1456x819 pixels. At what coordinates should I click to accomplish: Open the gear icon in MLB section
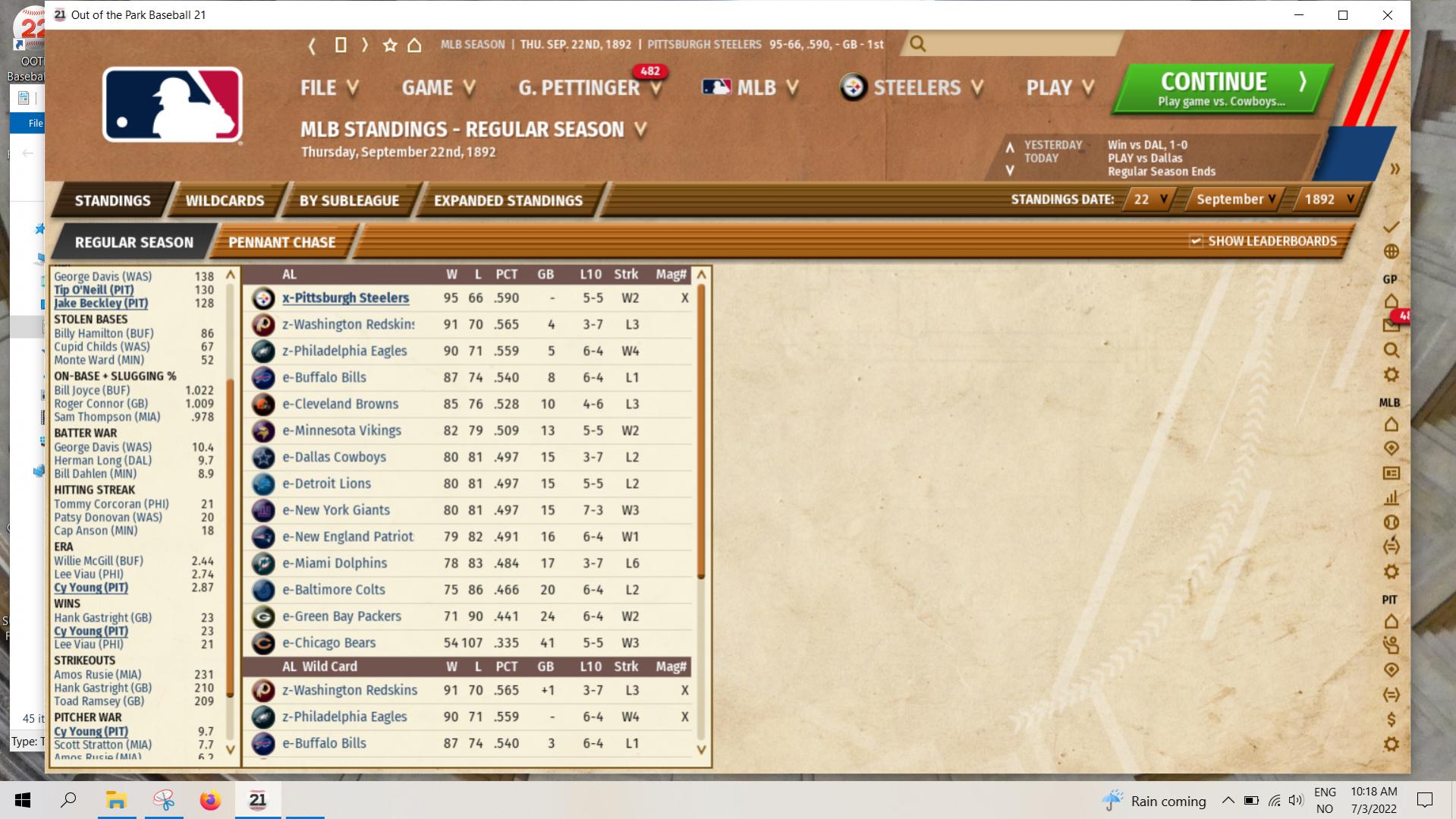point(1391,572)
